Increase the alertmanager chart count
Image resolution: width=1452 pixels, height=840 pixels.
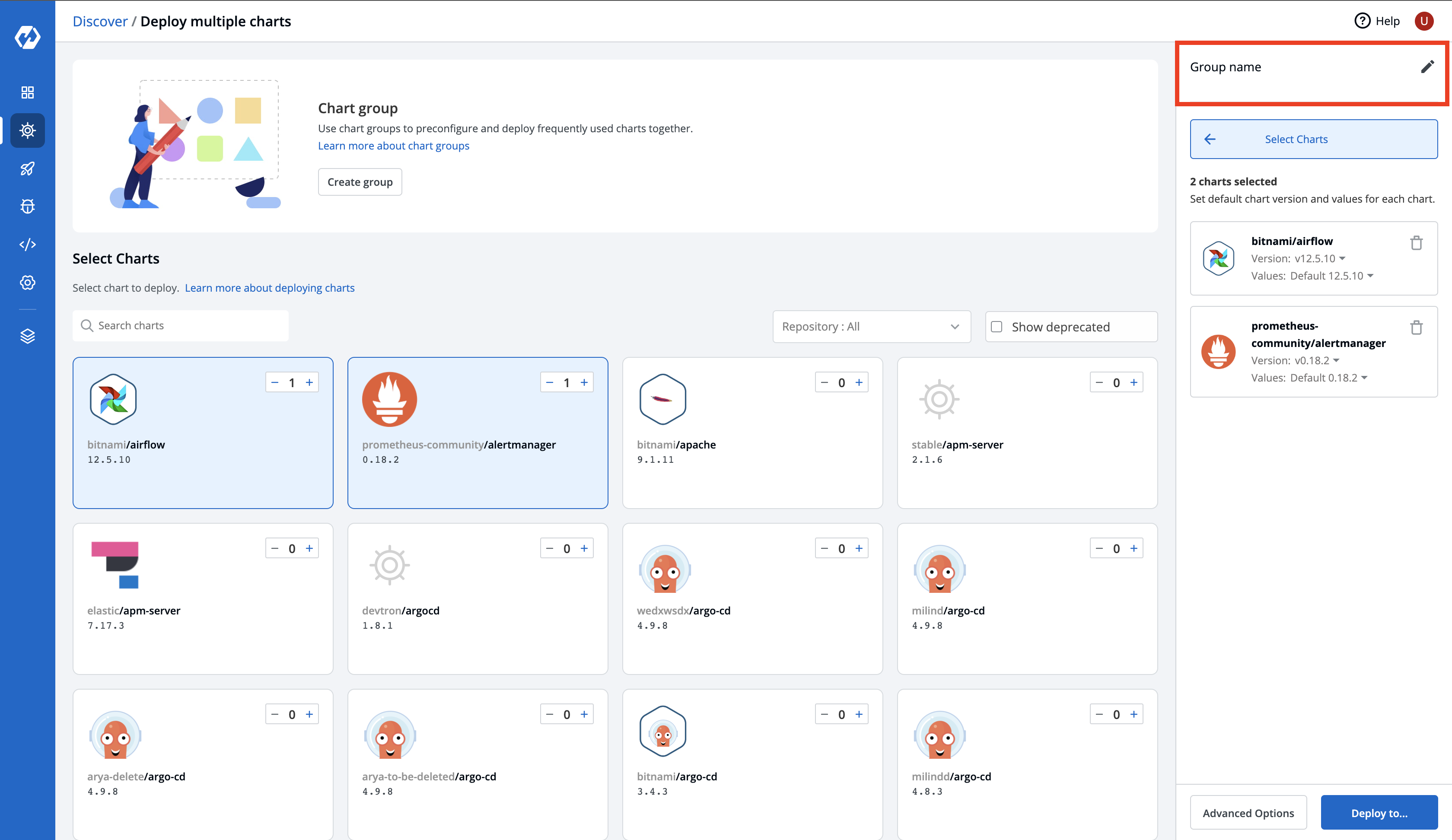click(x=584, y=382)
